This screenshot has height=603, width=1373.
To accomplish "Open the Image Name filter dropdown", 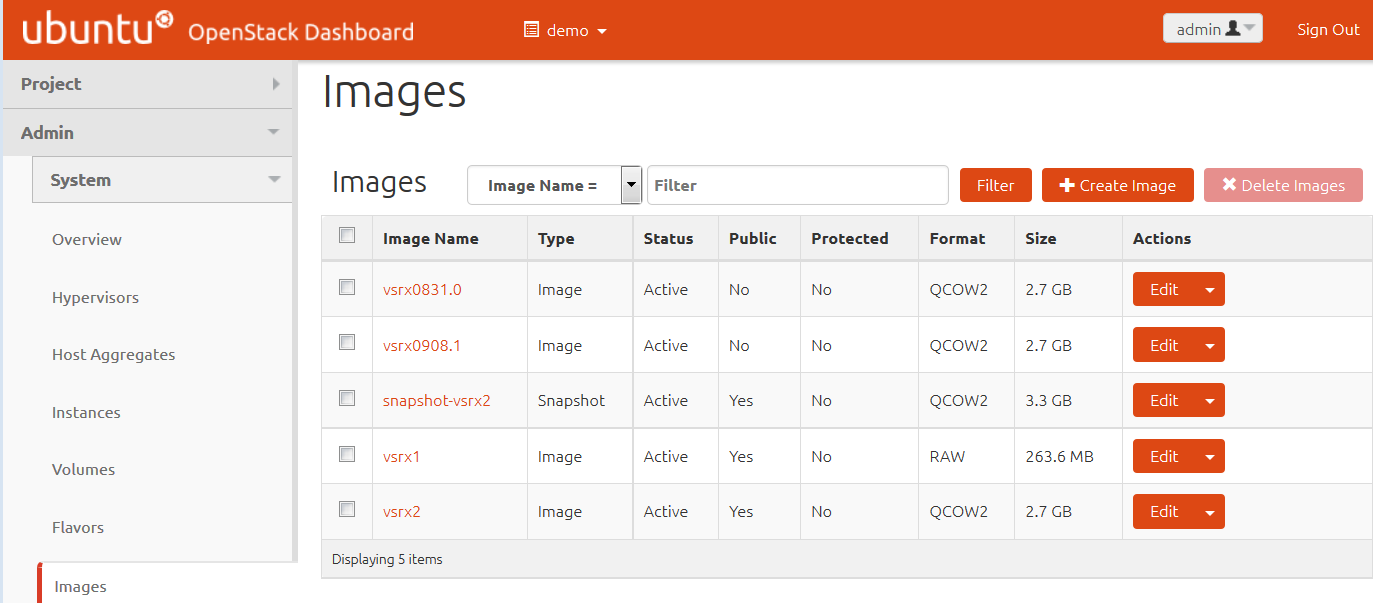I will [x=631, y=185].
